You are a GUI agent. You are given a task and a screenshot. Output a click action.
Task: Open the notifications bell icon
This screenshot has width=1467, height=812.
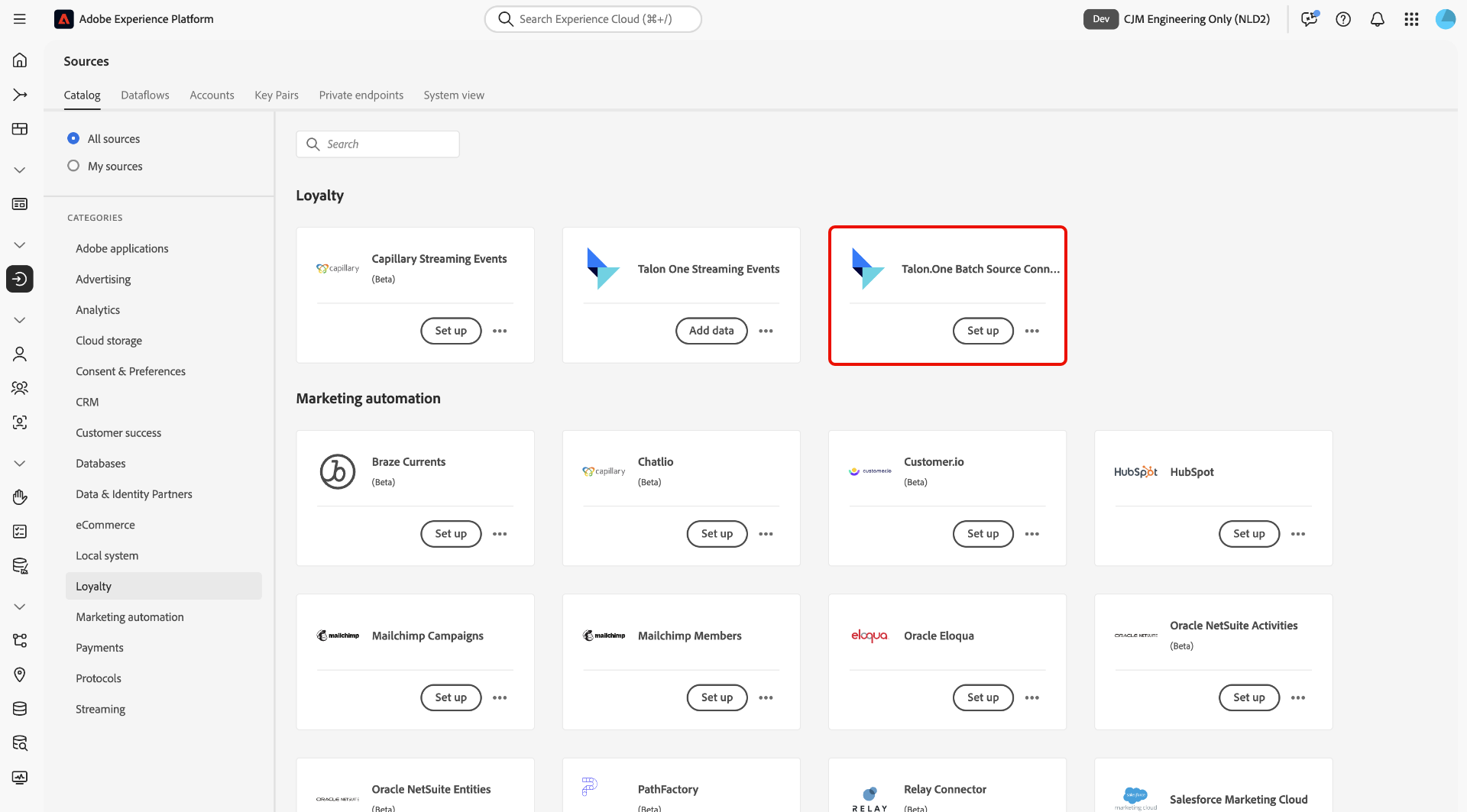(x=1377, y=19)
